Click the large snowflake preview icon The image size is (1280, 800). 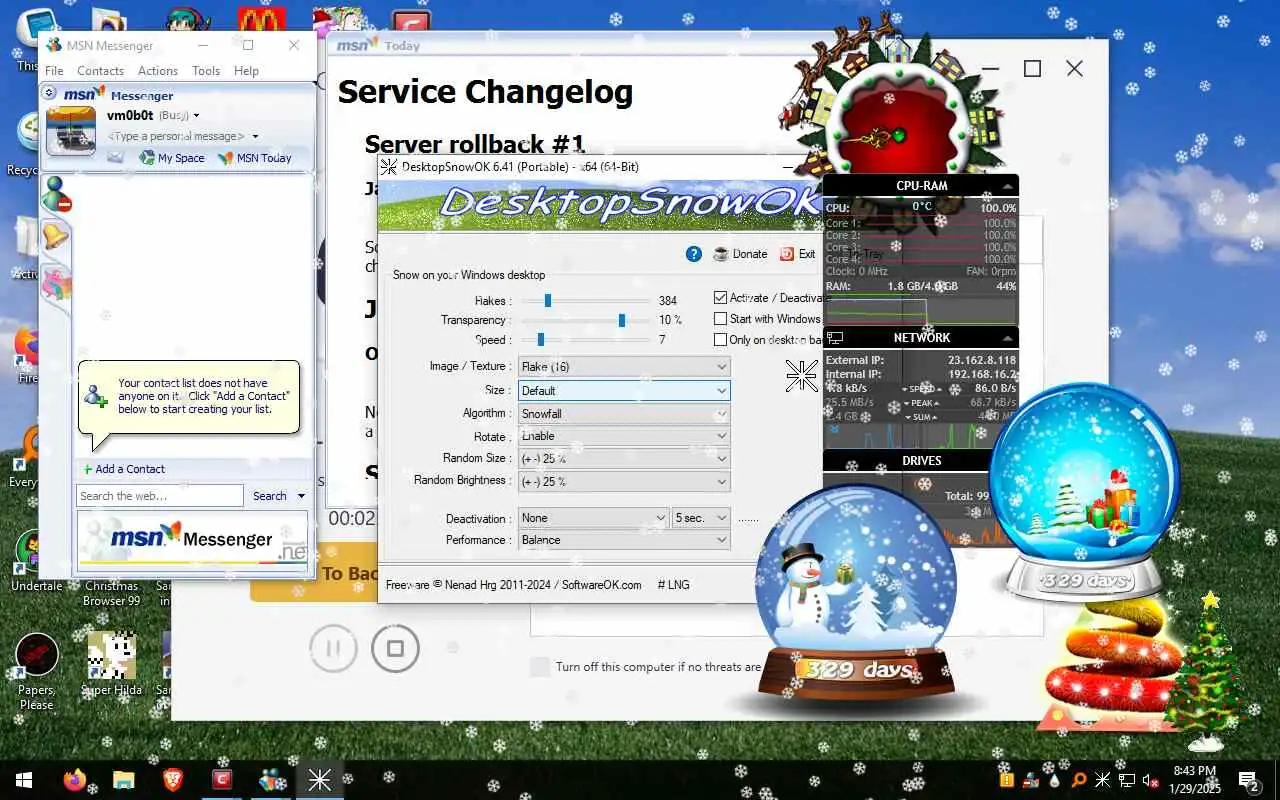(801, 375)
